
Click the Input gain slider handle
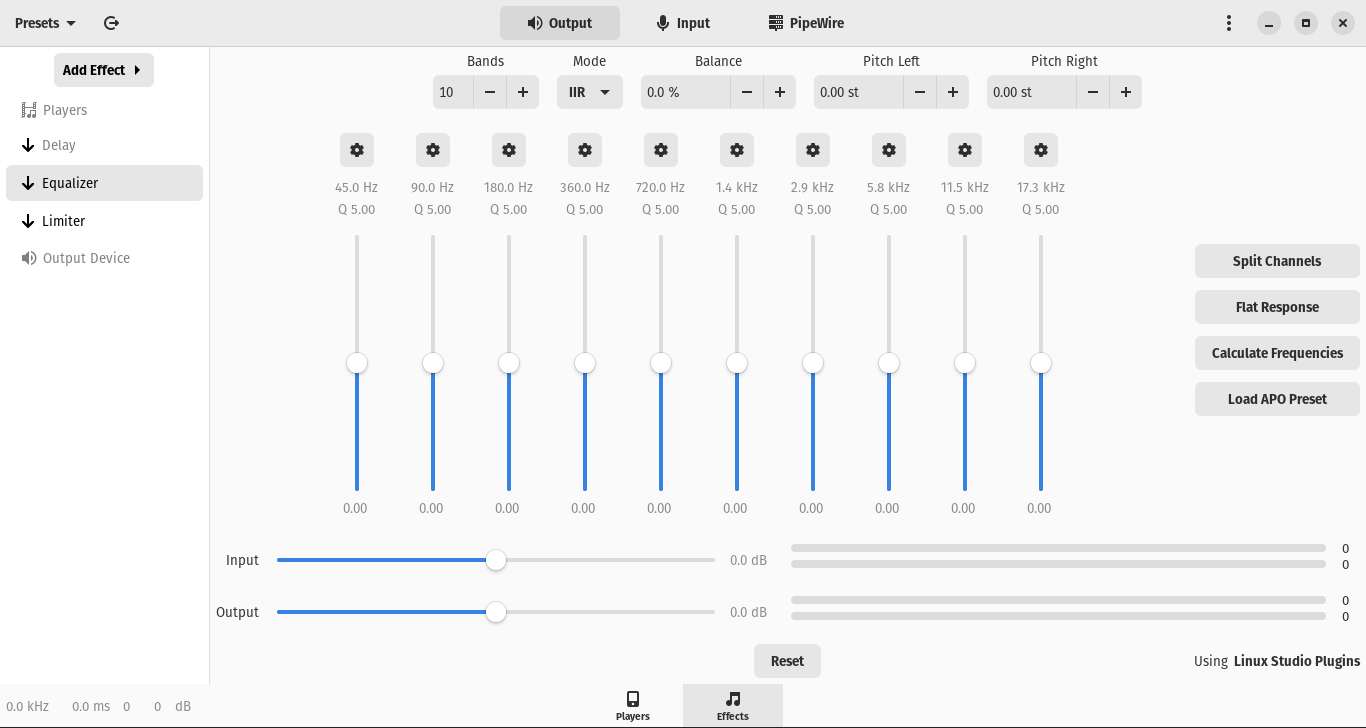point(496,560)
